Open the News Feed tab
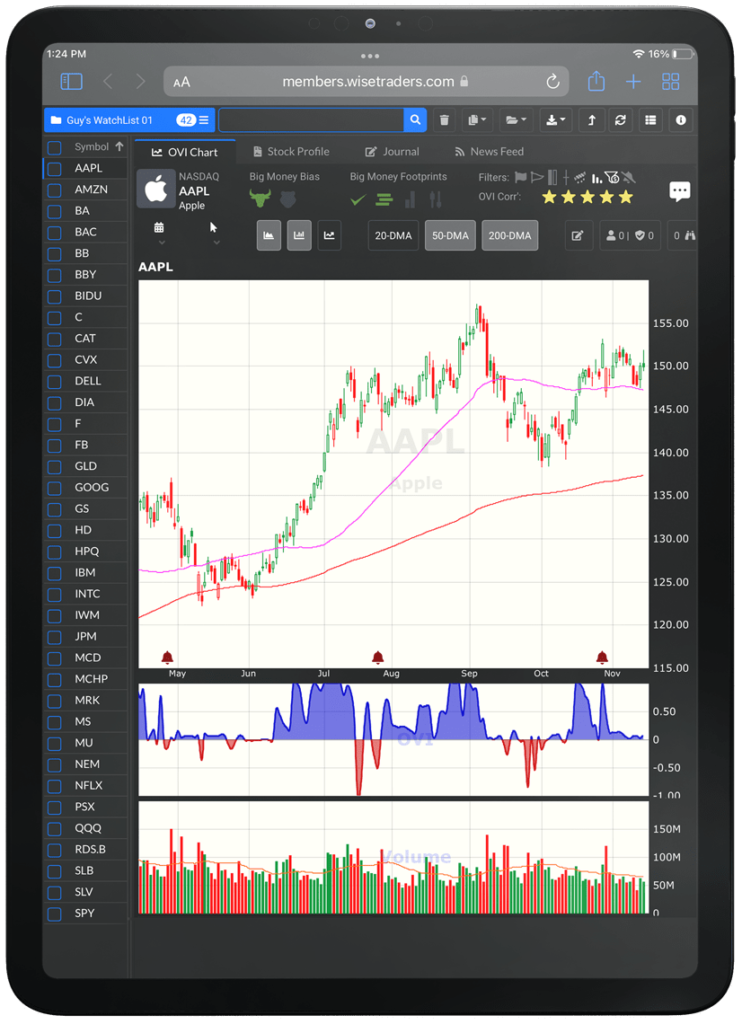The height and width of the screenshot is (1024, 742). click(x=489, y=152)
